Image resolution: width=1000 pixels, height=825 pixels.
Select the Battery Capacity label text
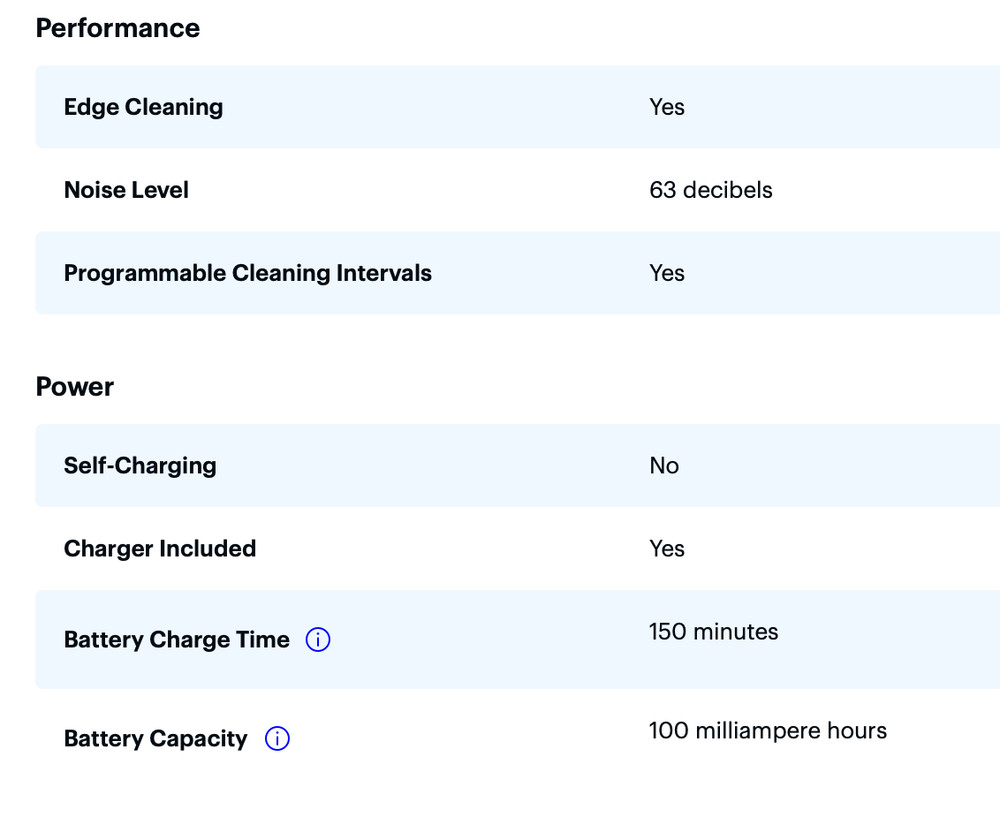tap(155, 739)
